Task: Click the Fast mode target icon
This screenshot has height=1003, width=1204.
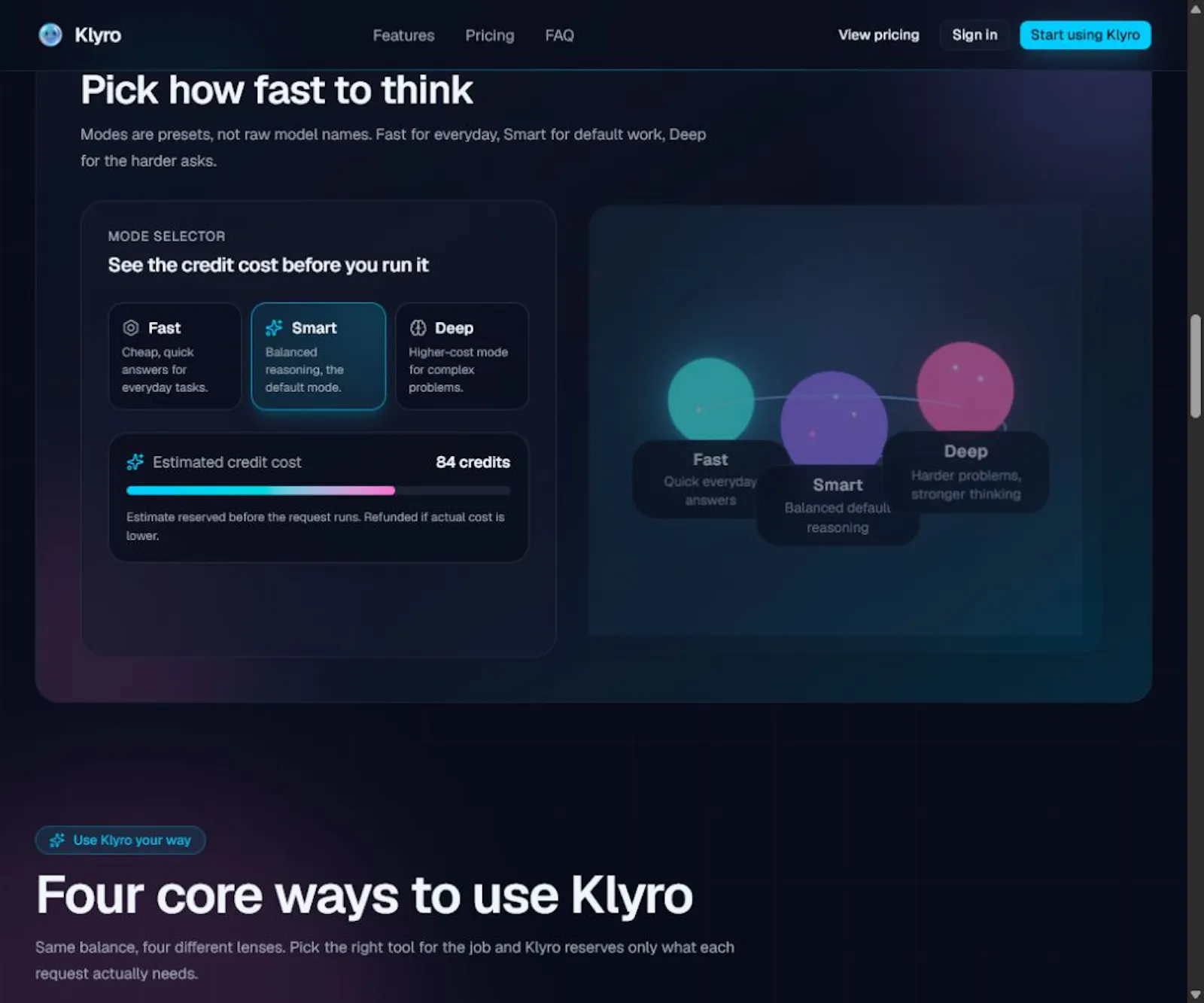Action: (x=131, y=328)
